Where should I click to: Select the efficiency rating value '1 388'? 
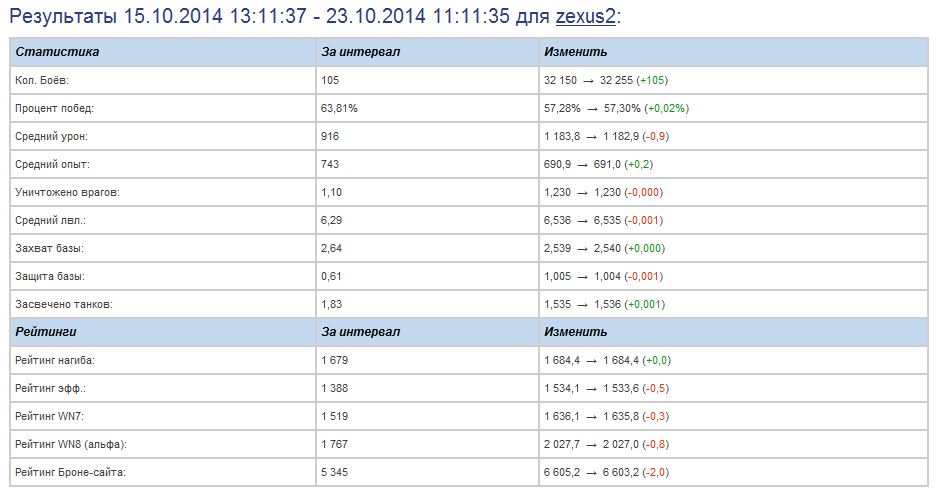[334, 389]
